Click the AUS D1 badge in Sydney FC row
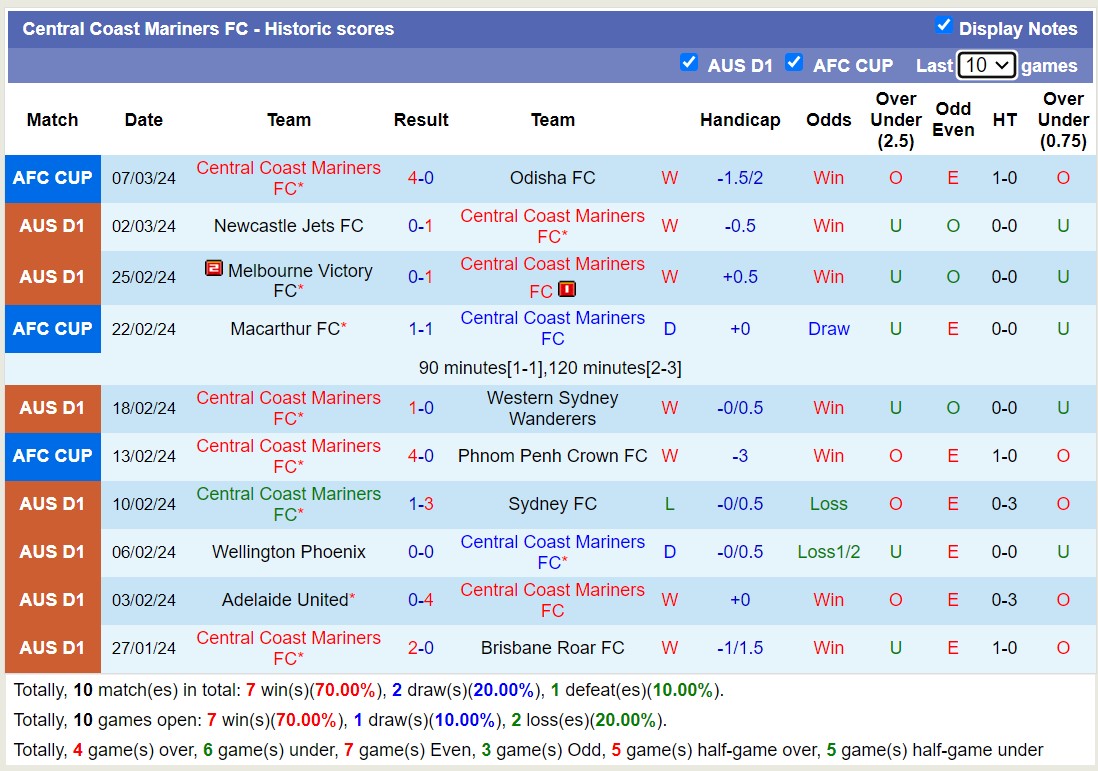 pyautogui.click(x=52, y=504)
